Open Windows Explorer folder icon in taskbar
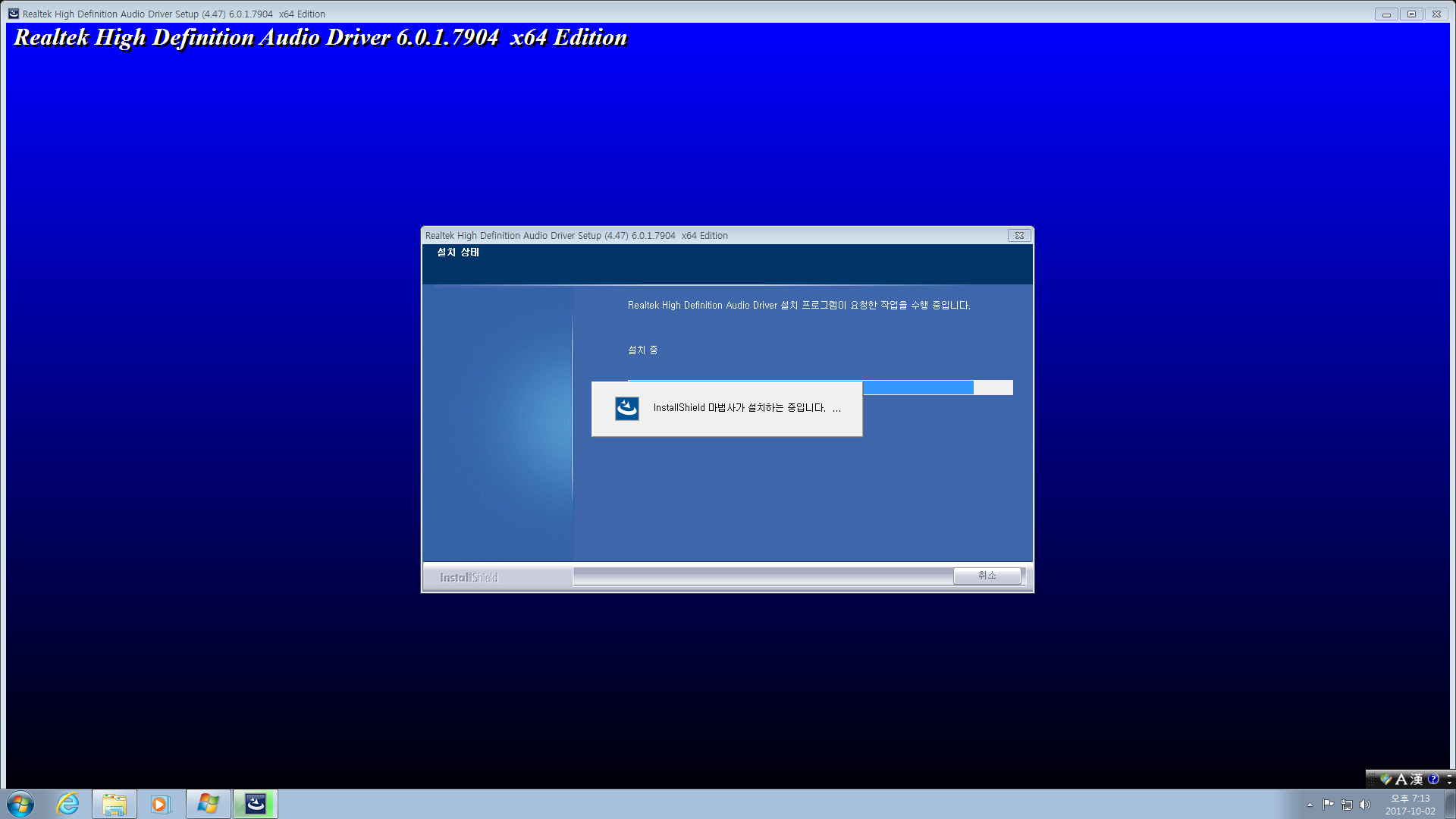 point(115,804)
